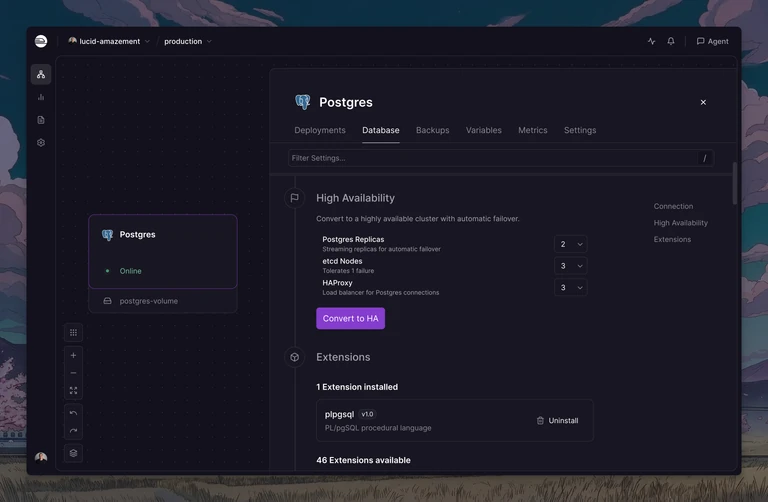Jump to the Connection section link
Viewport: 768px width, 502px height.
tap(673, 206)
